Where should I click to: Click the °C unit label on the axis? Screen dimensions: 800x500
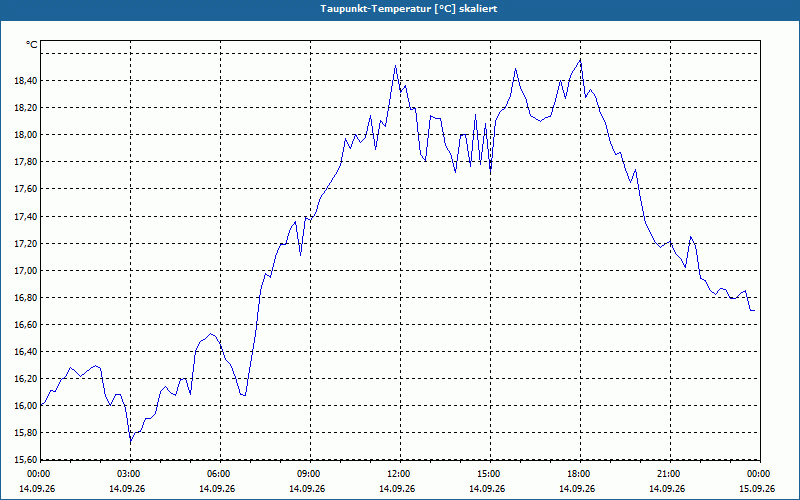pyautogui.click(x=32, y=45)
